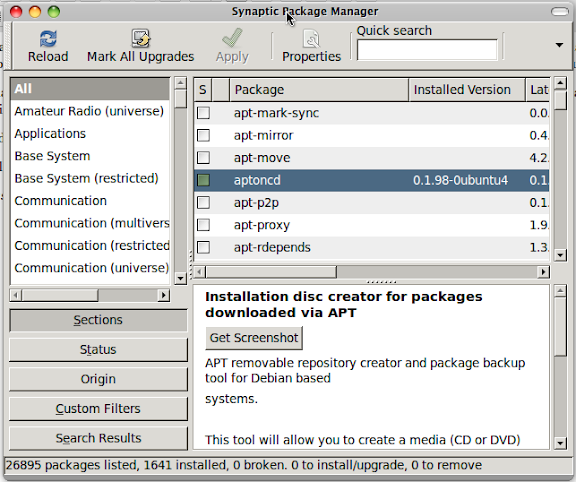Select the apt-p2p package name

click(256, 202)
